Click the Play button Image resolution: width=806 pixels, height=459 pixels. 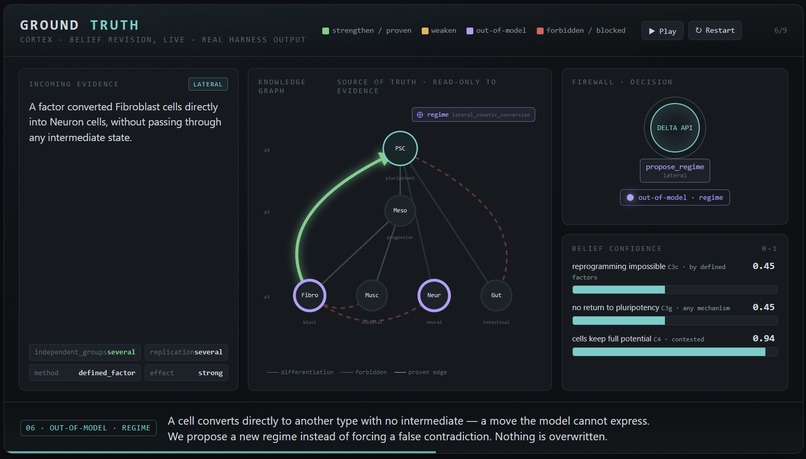(x=662, y=31)
